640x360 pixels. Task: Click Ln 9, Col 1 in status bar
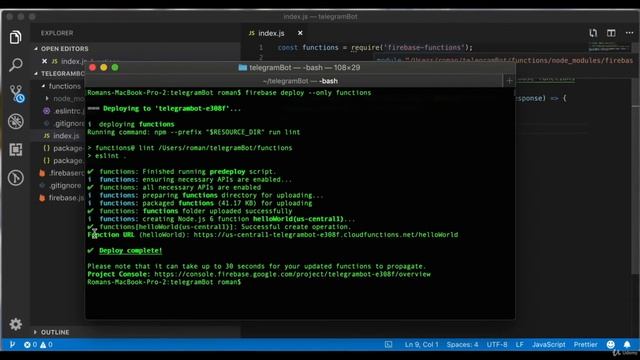[x=421, y=345]
